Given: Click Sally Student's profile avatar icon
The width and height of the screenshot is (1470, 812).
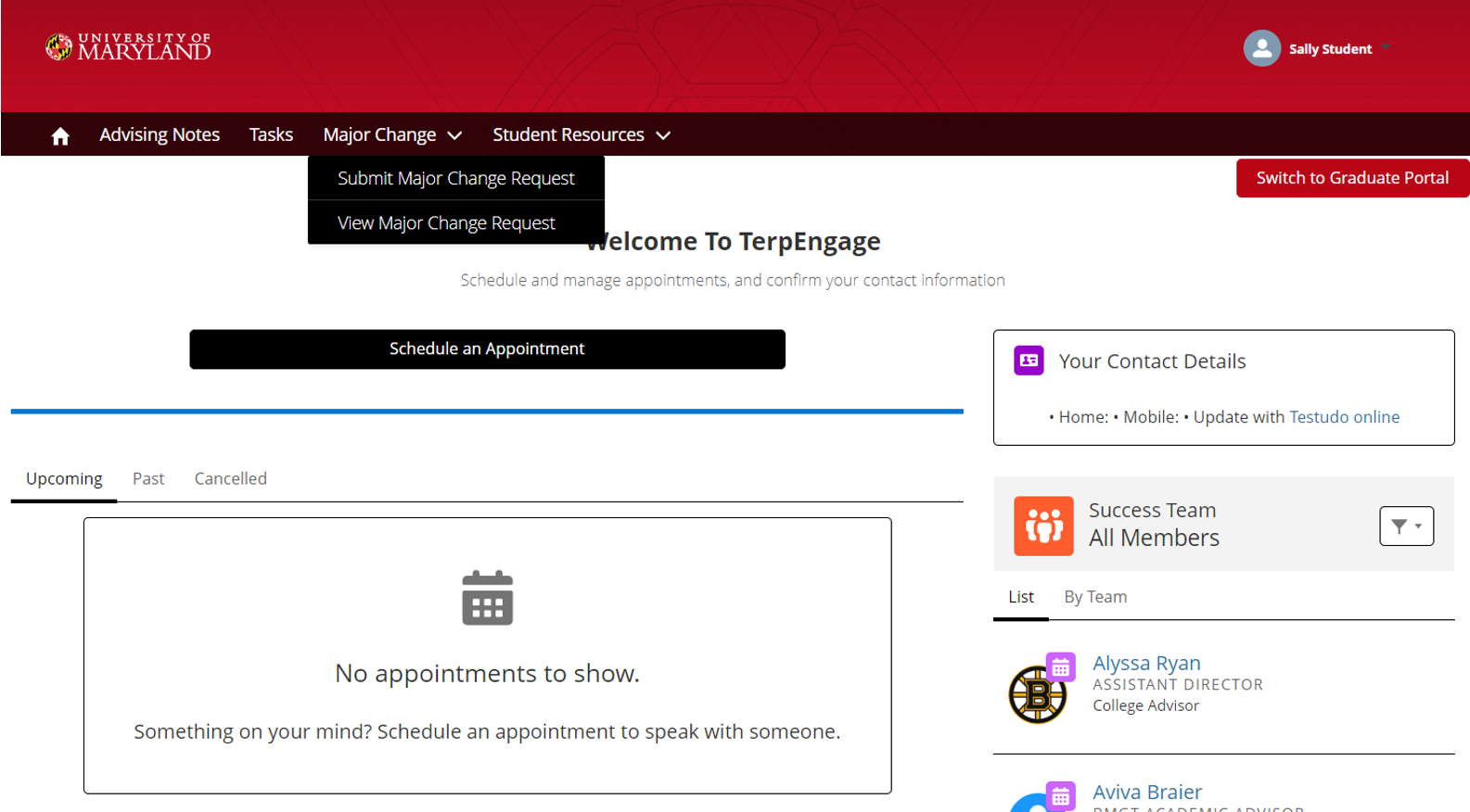Looking at the screenshot, I should point(1261,48).
